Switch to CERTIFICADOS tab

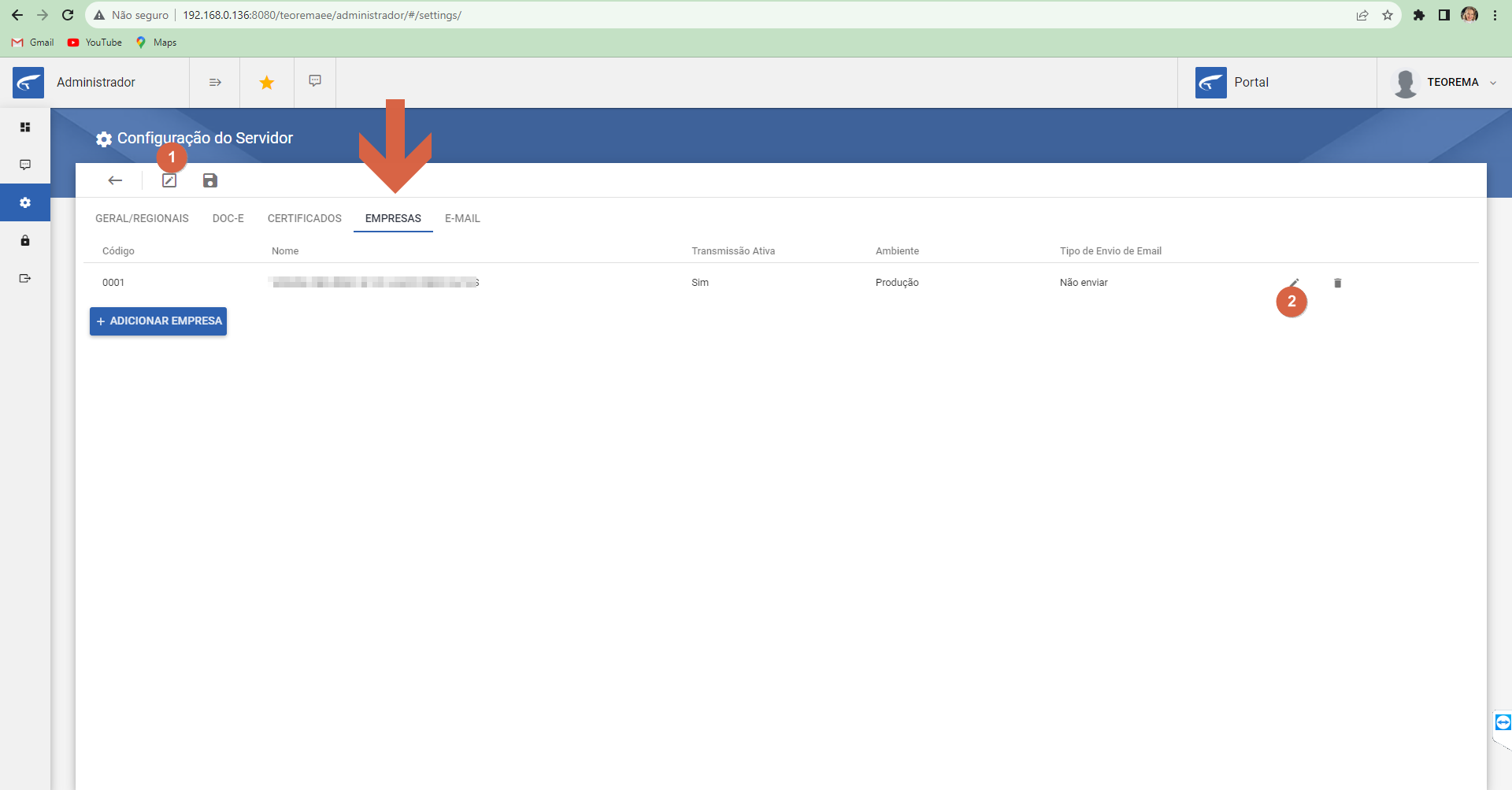pyautogui.click(x=305, y=218)
